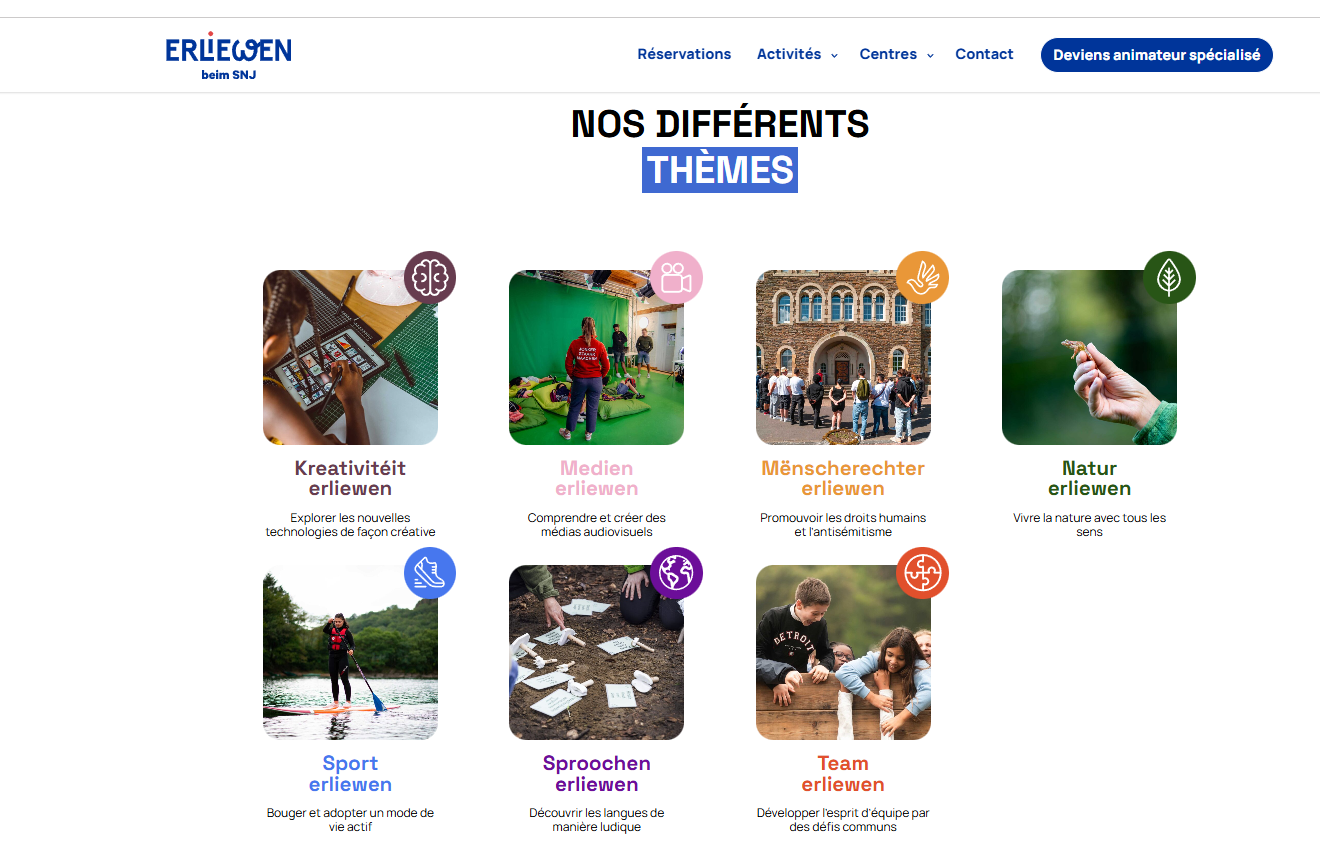Click the pink video camera Medien icon
This screenshot has width=1320, height=853.
676,277
